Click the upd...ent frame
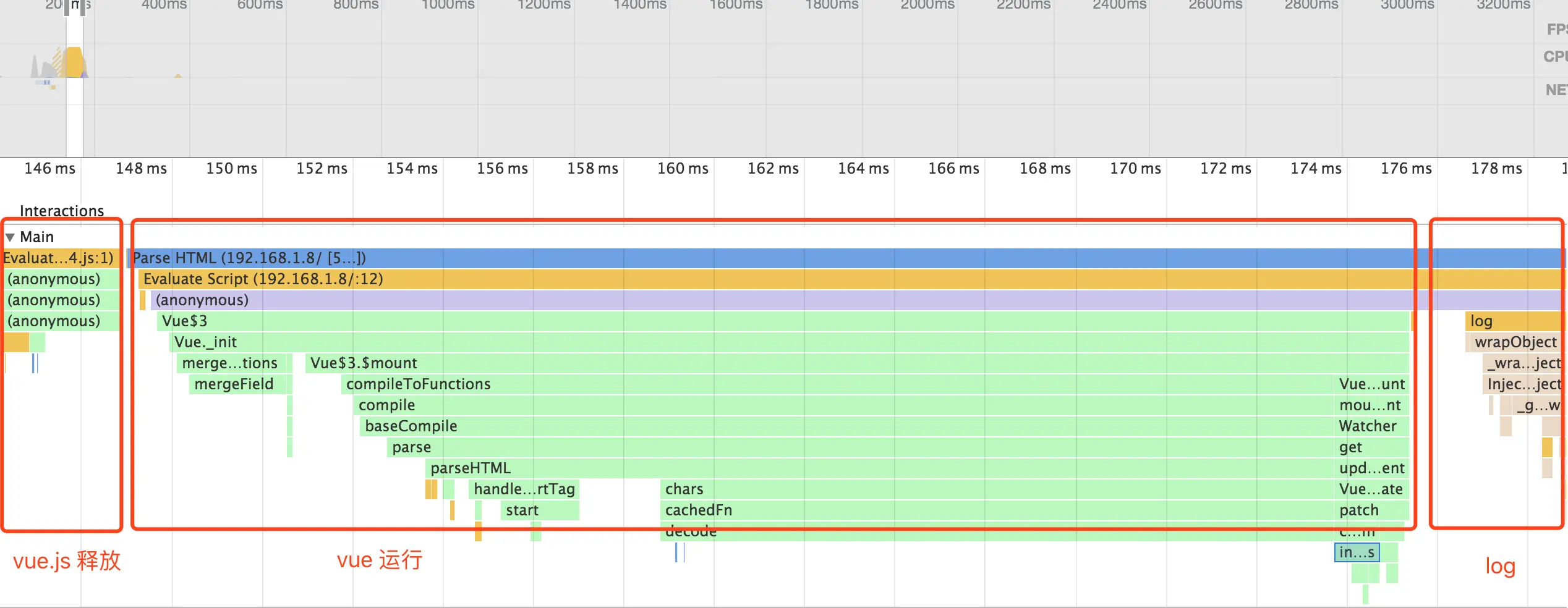 1372,468
